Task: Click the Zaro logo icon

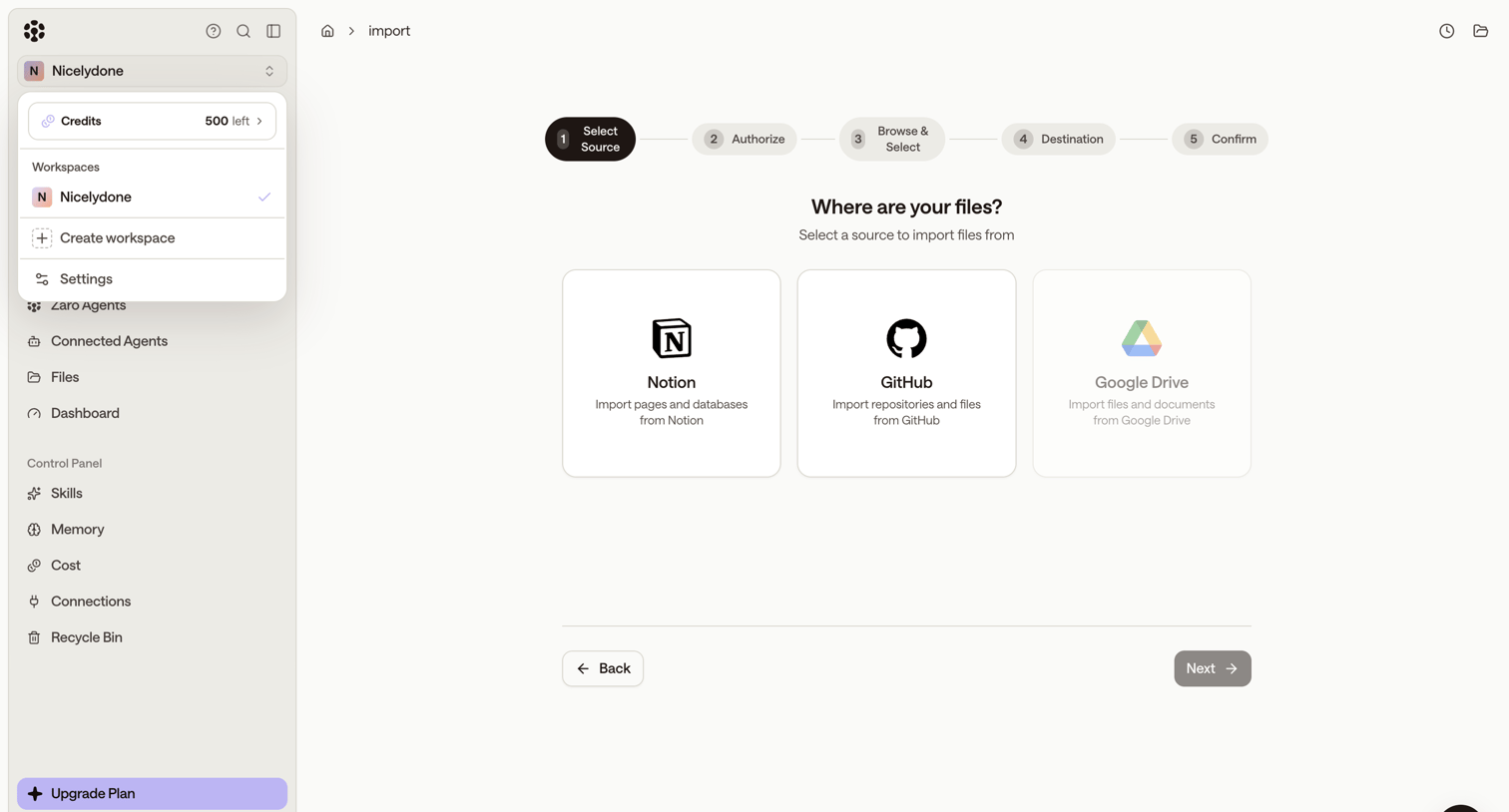Action: coord(34,31)
